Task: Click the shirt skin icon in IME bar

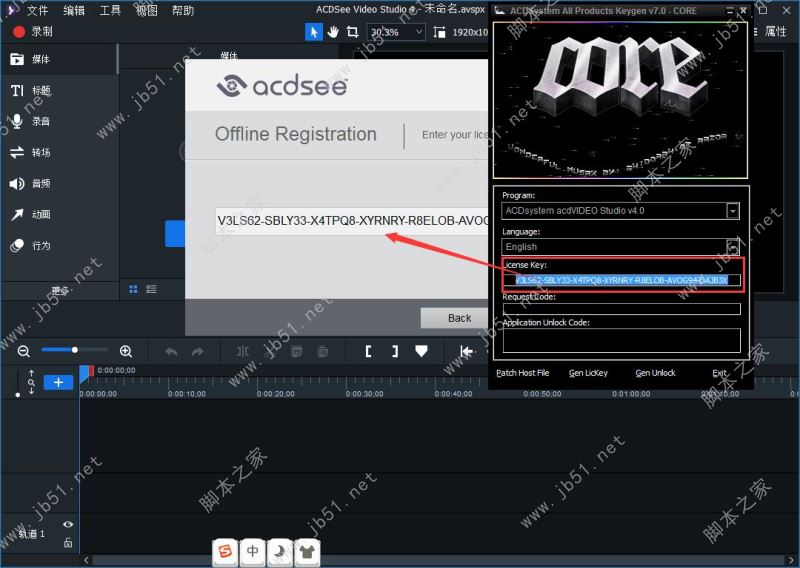Action: tap(307, 552)
